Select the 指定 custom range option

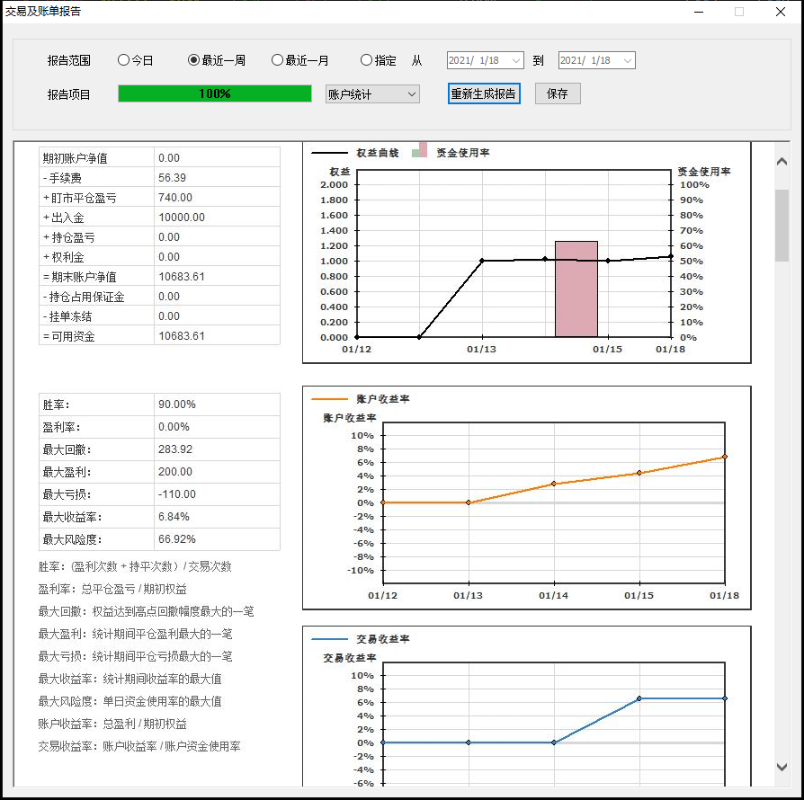click(366, 60)
